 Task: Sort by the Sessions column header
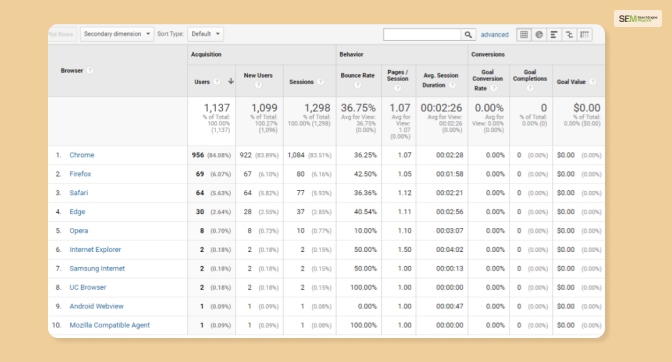(301, 81)
